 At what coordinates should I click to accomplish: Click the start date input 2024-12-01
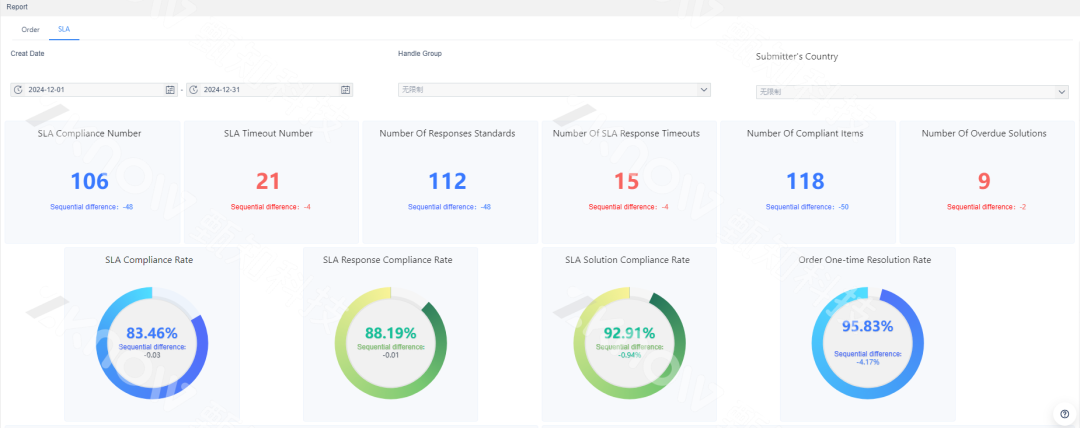[x=90, y=90]
